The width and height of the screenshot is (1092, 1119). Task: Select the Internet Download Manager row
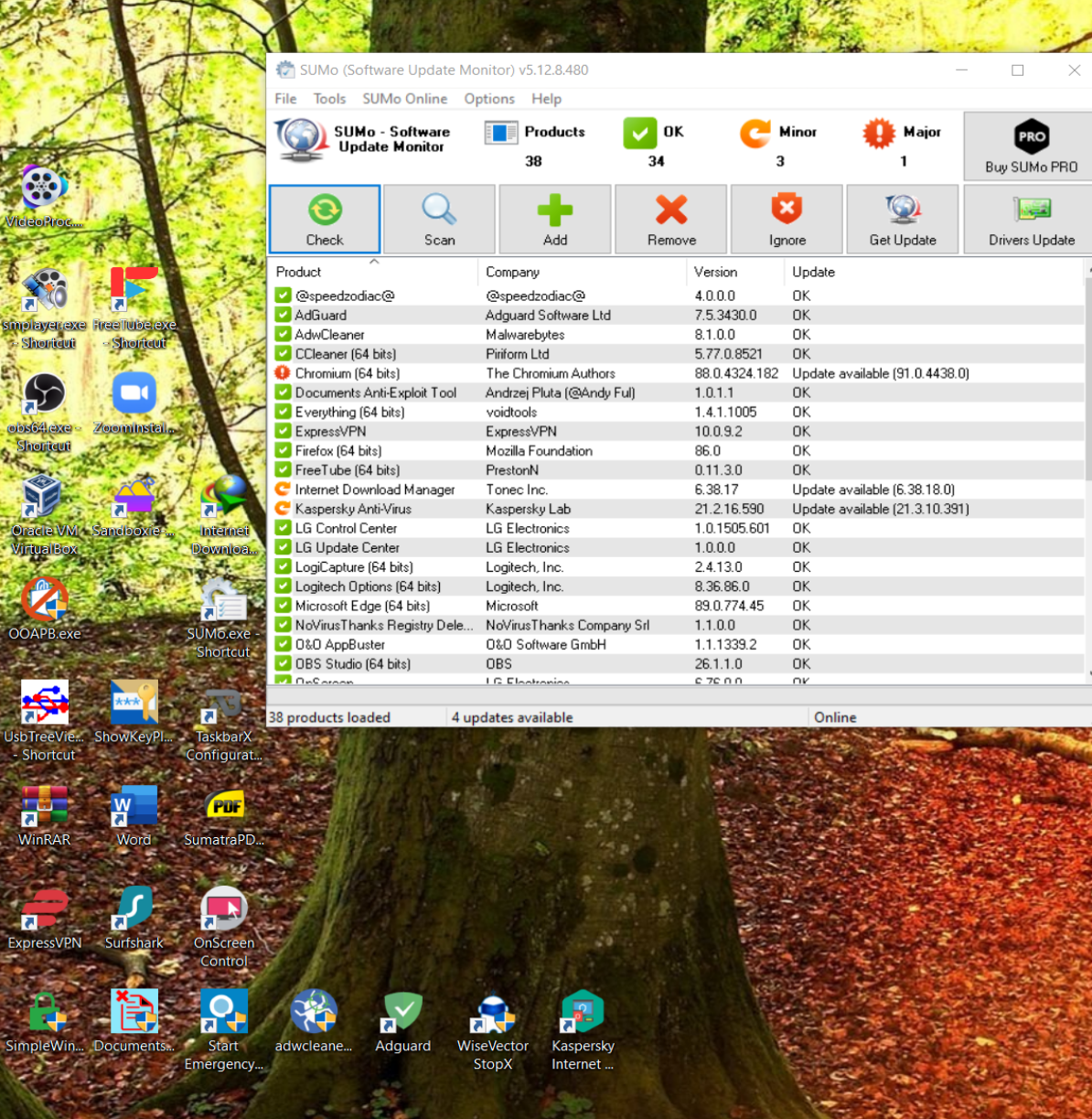374,490
